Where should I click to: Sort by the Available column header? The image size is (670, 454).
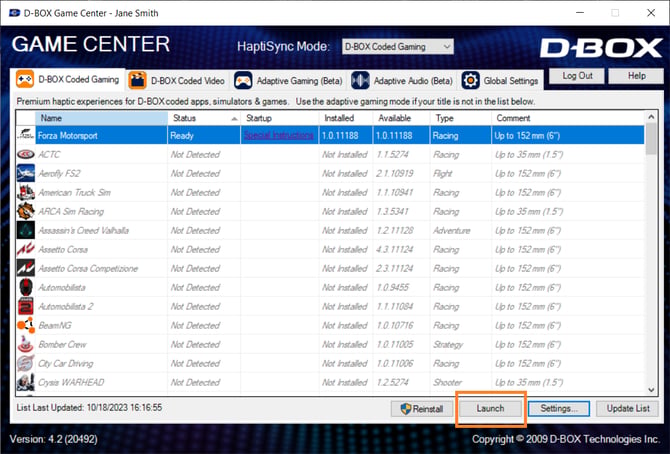(402, 118)
